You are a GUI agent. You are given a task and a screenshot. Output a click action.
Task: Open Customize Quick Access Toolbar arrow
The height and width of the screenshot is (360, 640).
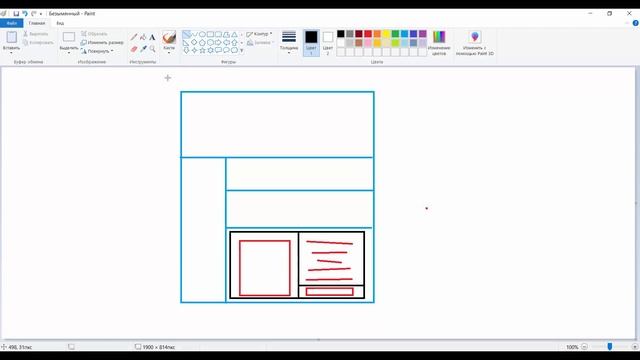click(41, 14)
